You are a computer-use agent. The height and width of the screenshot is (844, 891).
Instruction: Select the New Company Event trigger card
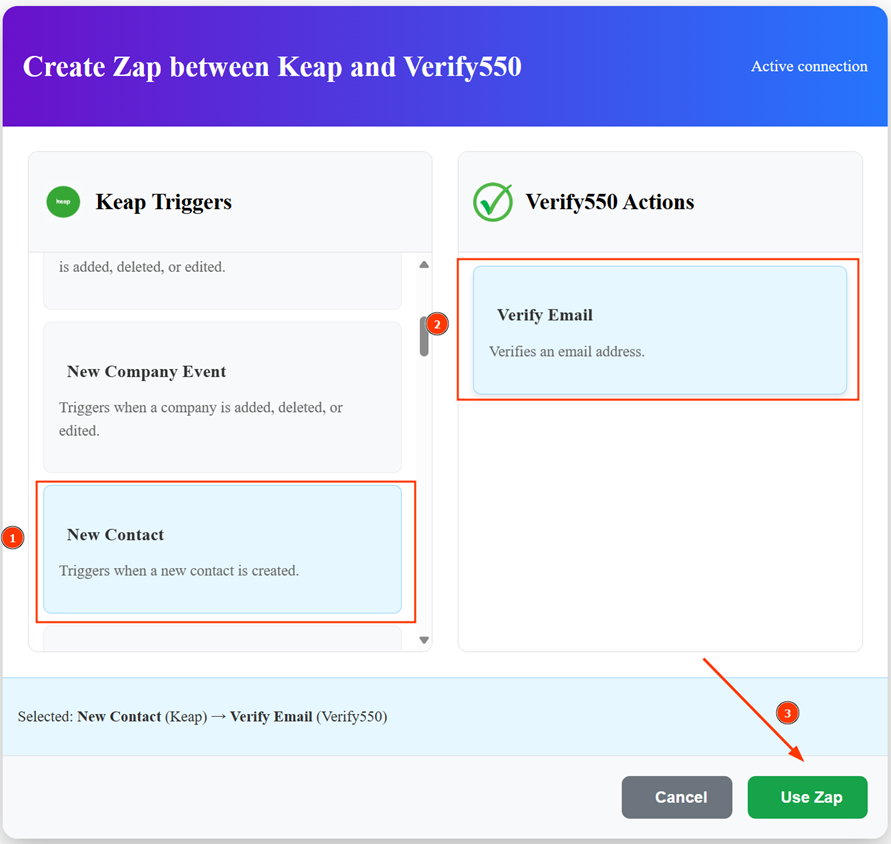(222, 397)
